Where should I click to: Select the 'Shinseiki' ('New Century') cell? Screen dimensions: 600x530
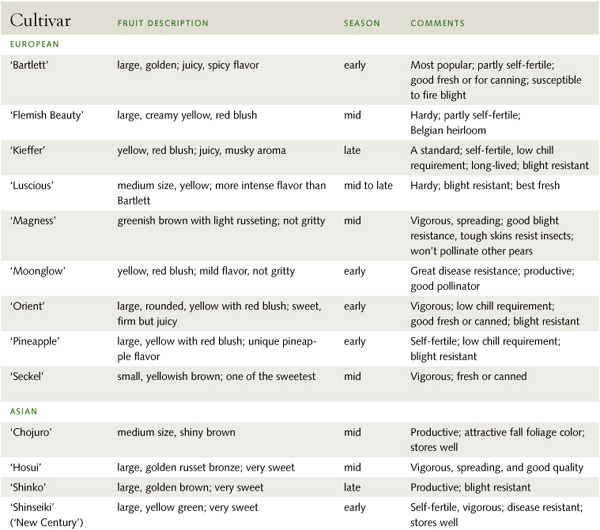click(46, 515)
